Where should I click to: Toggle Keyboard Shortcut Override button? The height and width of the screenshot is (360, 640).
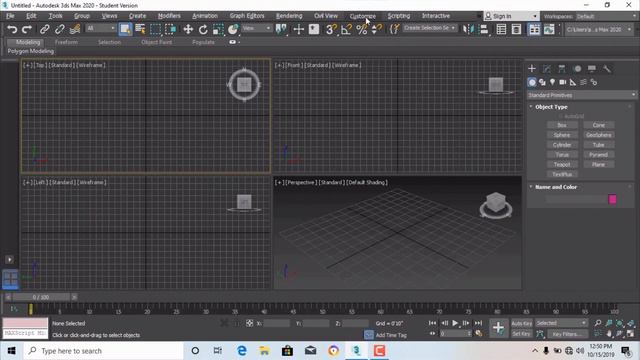[314, 29]
